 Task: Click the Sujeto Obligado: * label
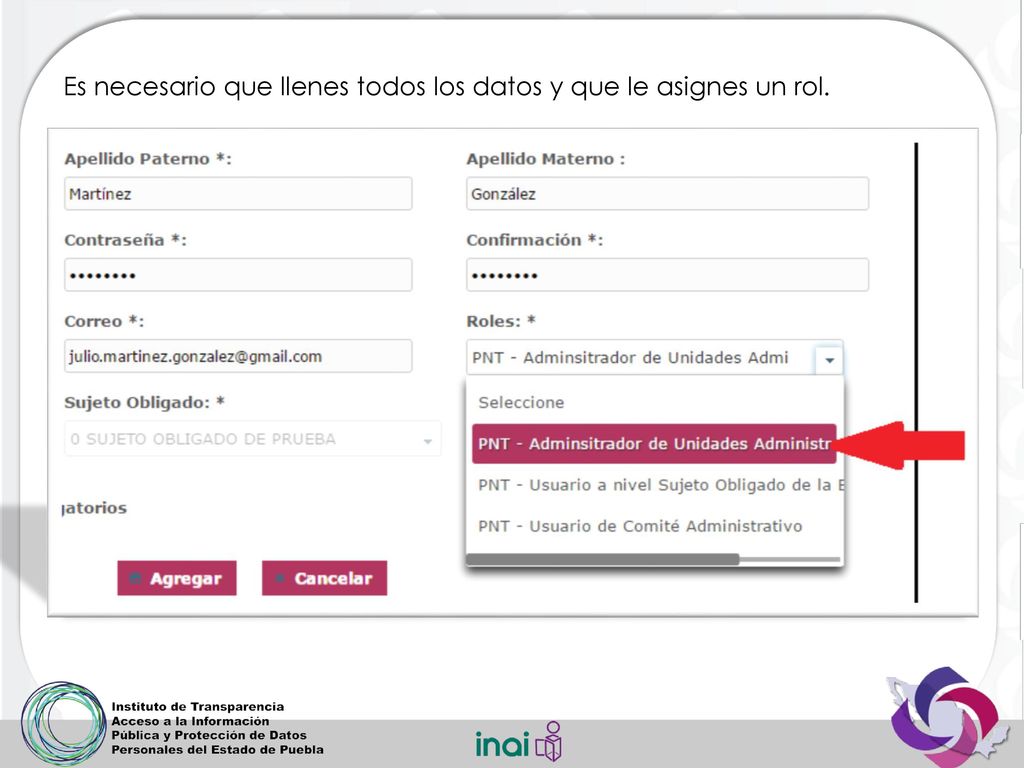tap(144, 402)
